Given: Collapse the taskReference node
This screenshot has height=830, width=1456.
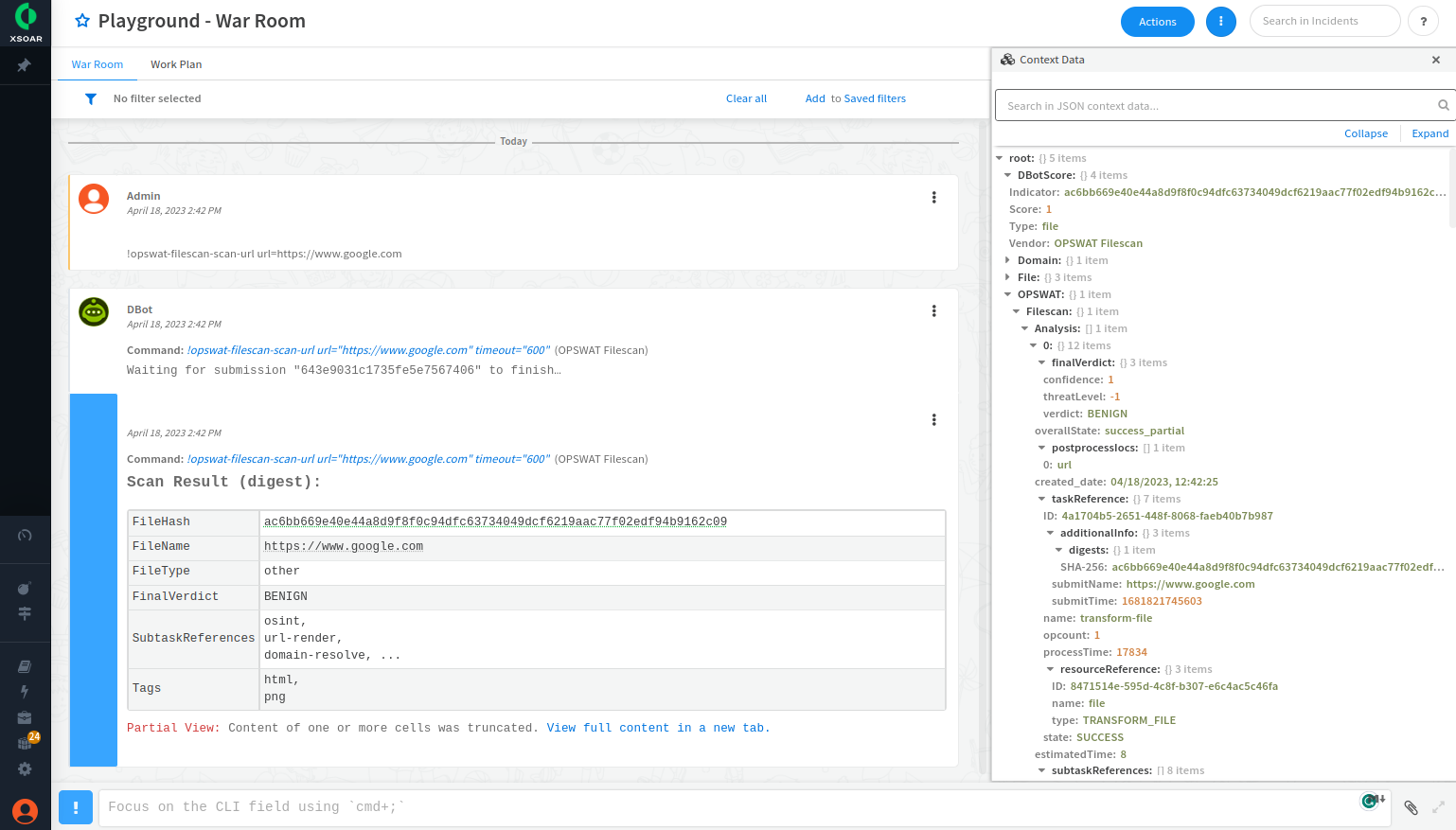Looking at the screenshot, I should [1042, 499].
